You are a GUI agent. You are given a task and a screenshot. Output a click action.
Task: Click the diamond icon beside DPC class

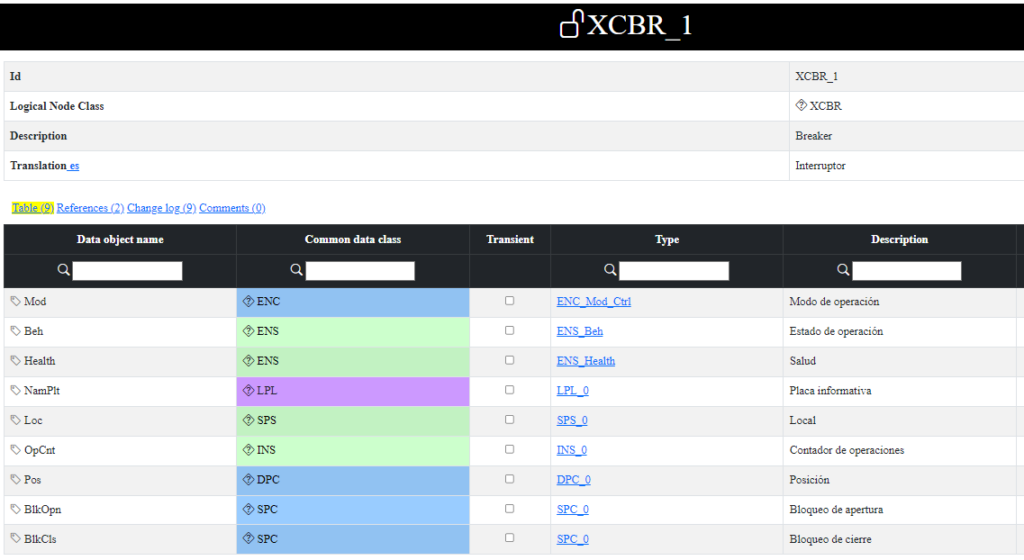(x=249, y=480)
